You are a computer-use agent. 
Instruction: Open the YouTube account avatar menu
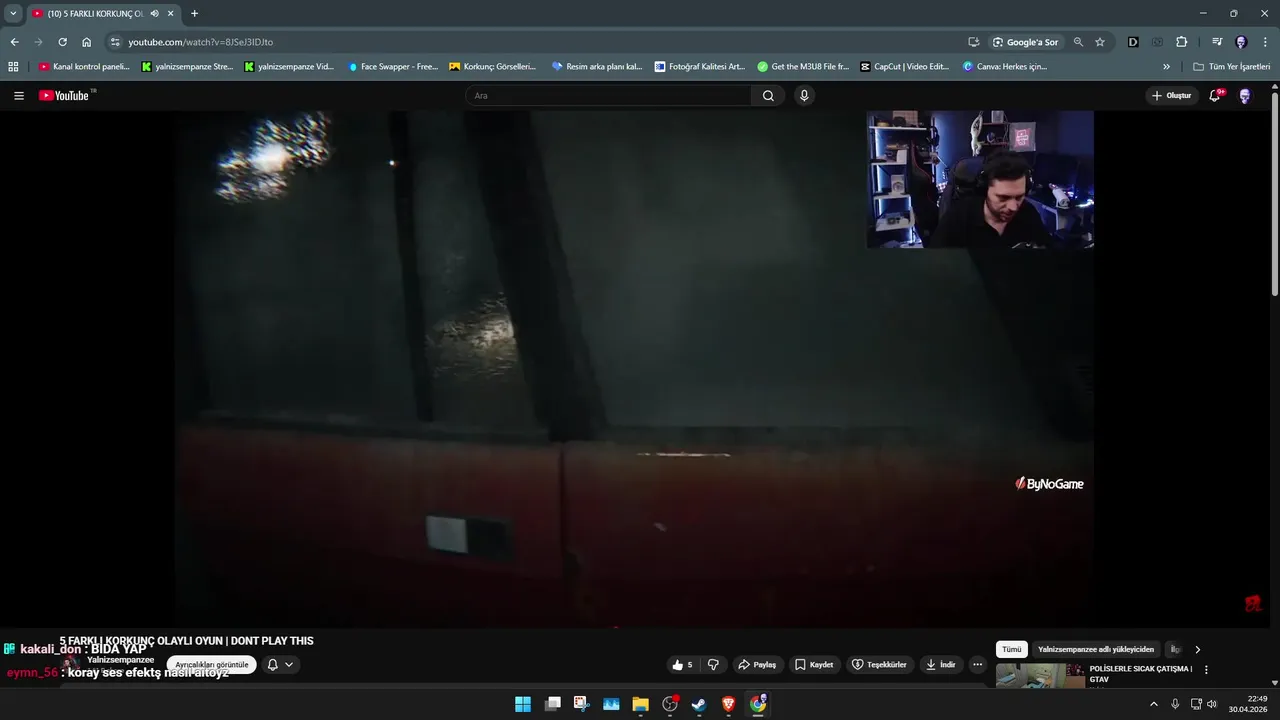[1245, 96]
